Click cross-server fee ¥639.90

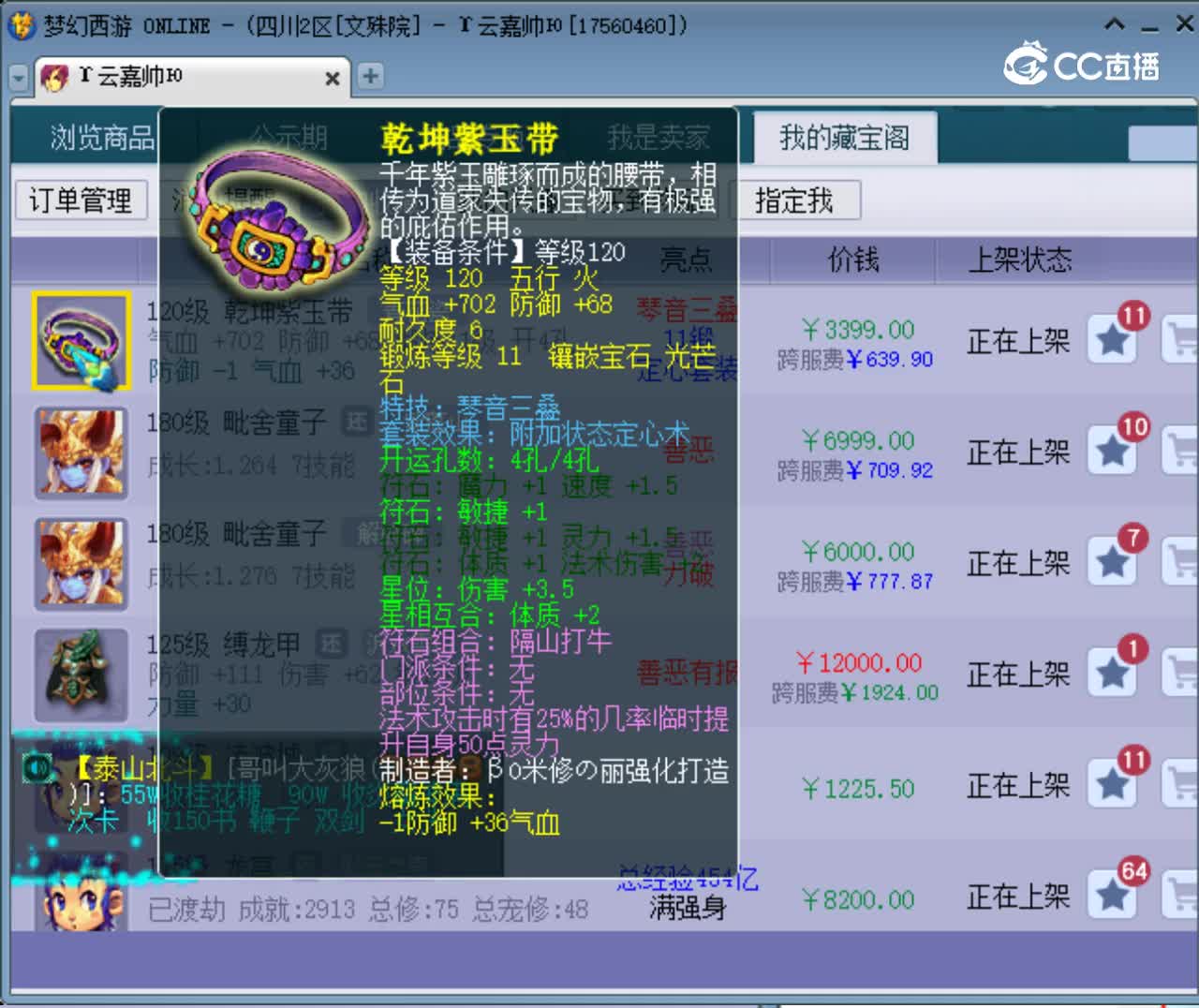[889, 360]
